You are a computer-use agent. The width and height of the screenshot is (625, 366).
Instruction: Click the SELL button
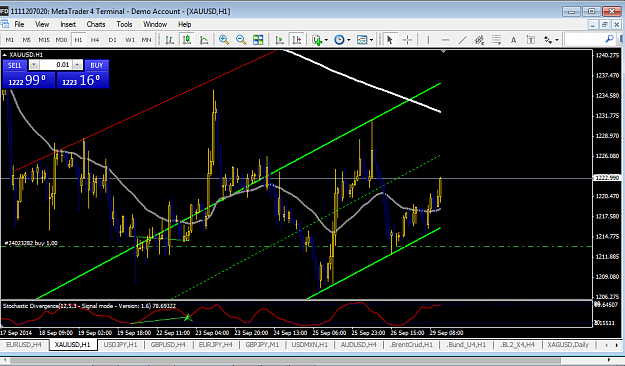pyautogui.click(x=15, y=65)
